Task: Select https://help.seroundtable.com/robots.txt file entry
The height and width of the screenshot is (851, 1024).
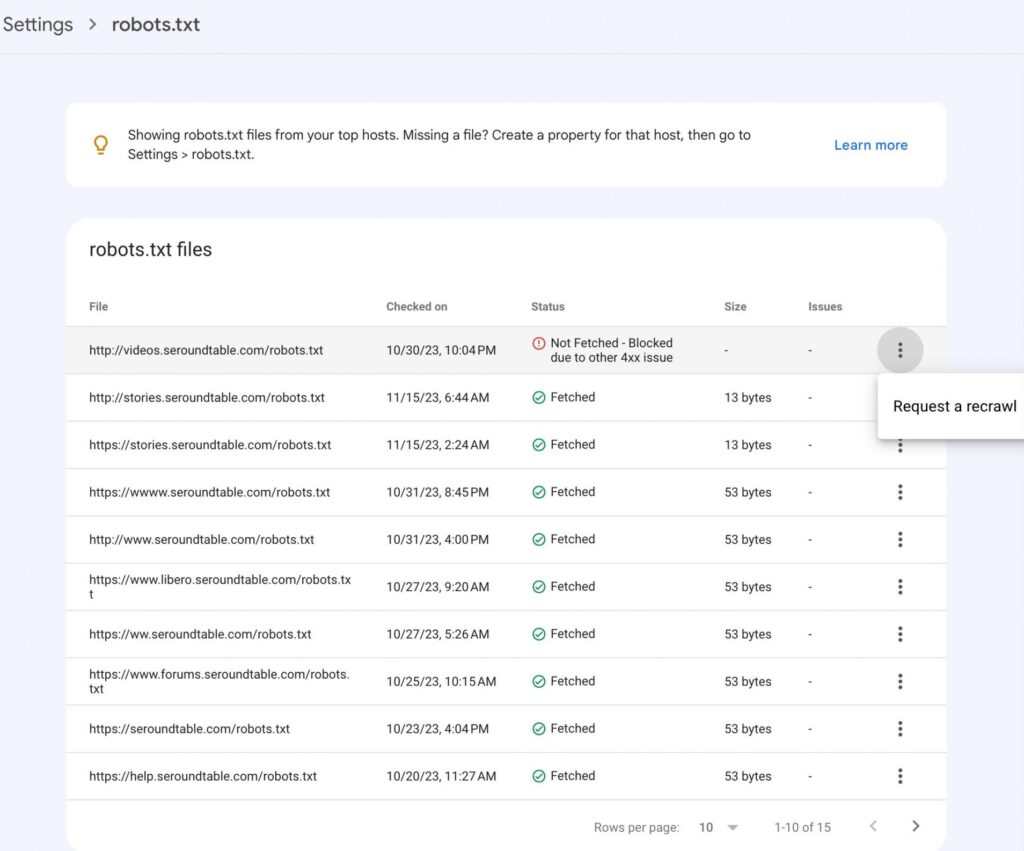Action: pos(202,776)
